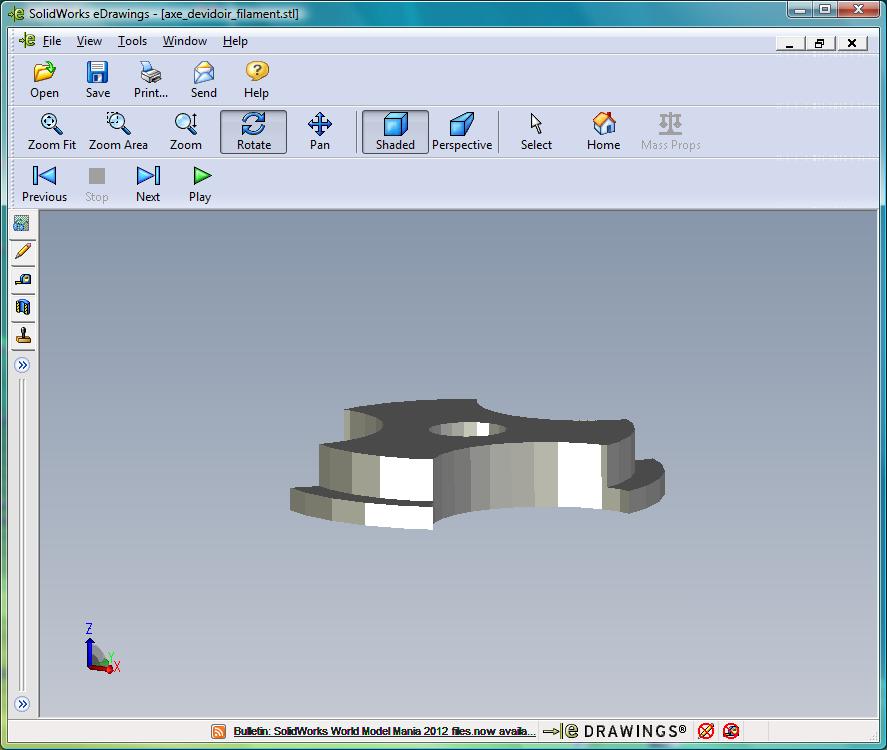
Task: Open the Measure tape tool in sidebar
Action: click(x=22, y=280)
